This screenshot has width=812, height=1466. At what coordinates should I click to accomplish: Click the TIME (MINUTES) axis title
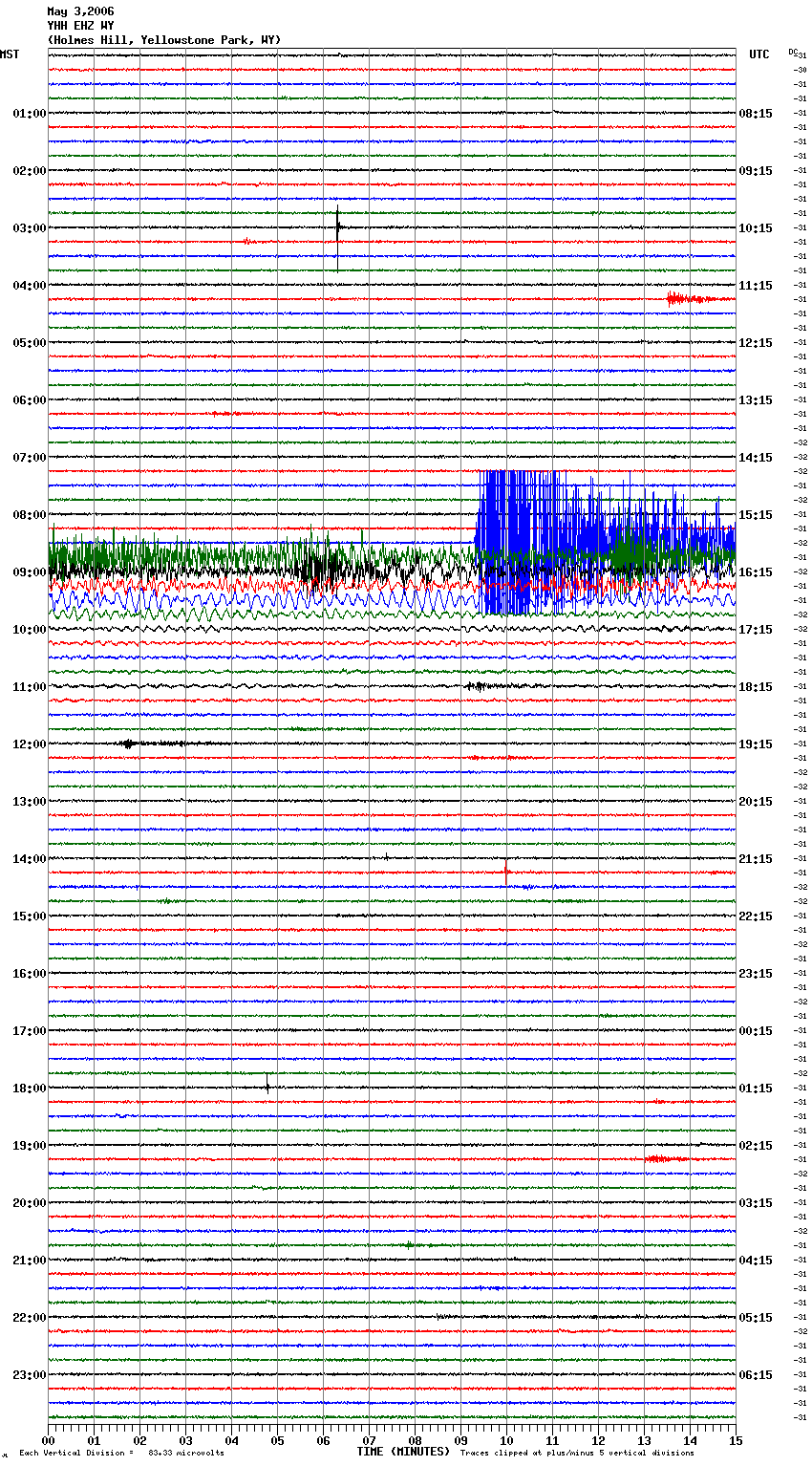point(403,1452)
